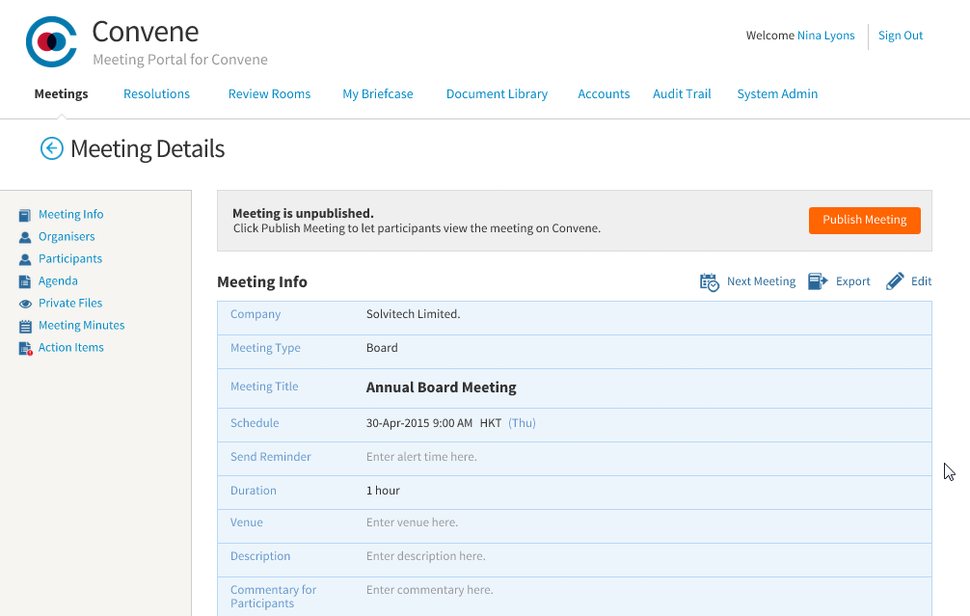Switch to the Document Library tab
The height and width of the screenshot is (616, 970).
496,94
